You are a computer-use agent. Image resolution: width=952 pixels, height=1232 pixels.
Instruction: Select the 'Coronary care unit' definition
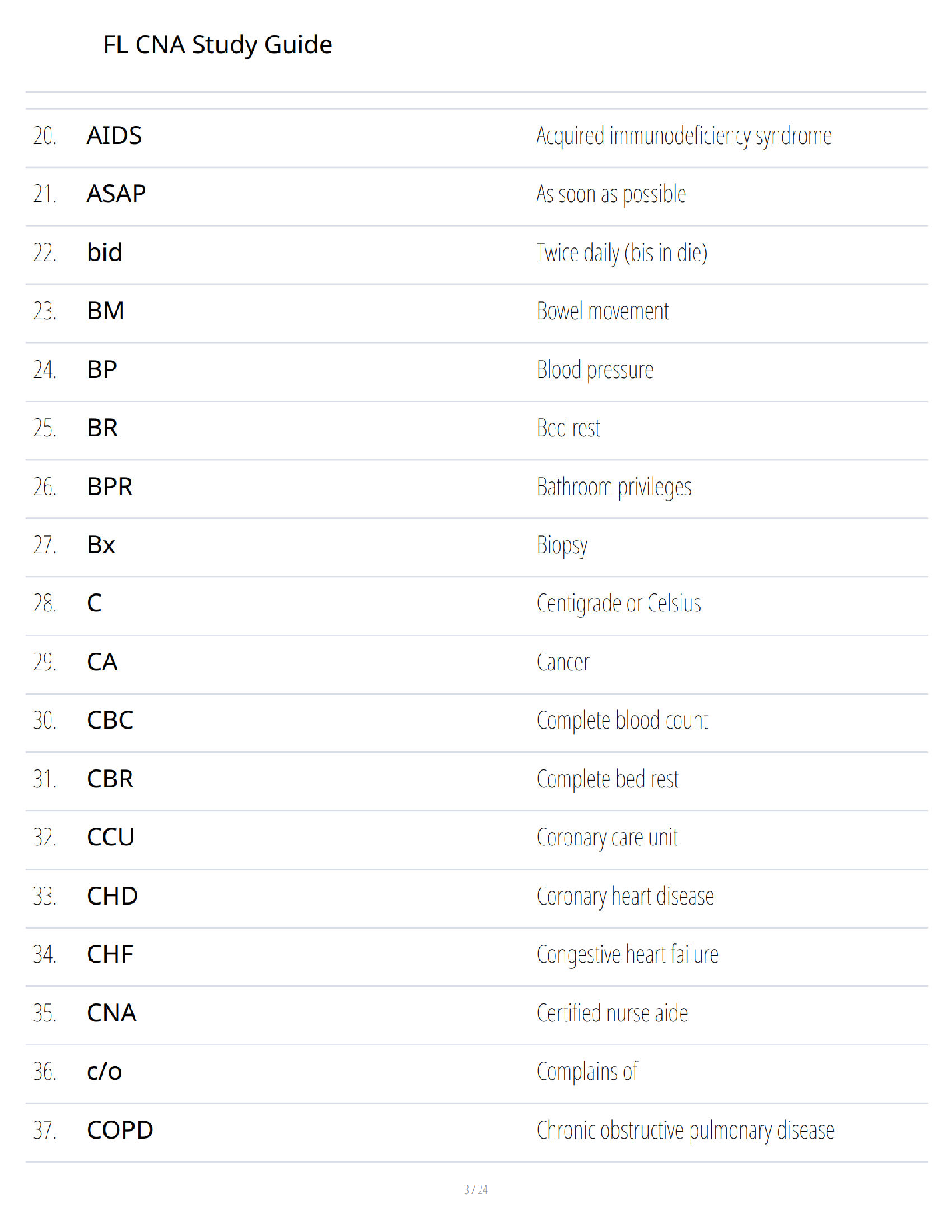tap(607, 838)
